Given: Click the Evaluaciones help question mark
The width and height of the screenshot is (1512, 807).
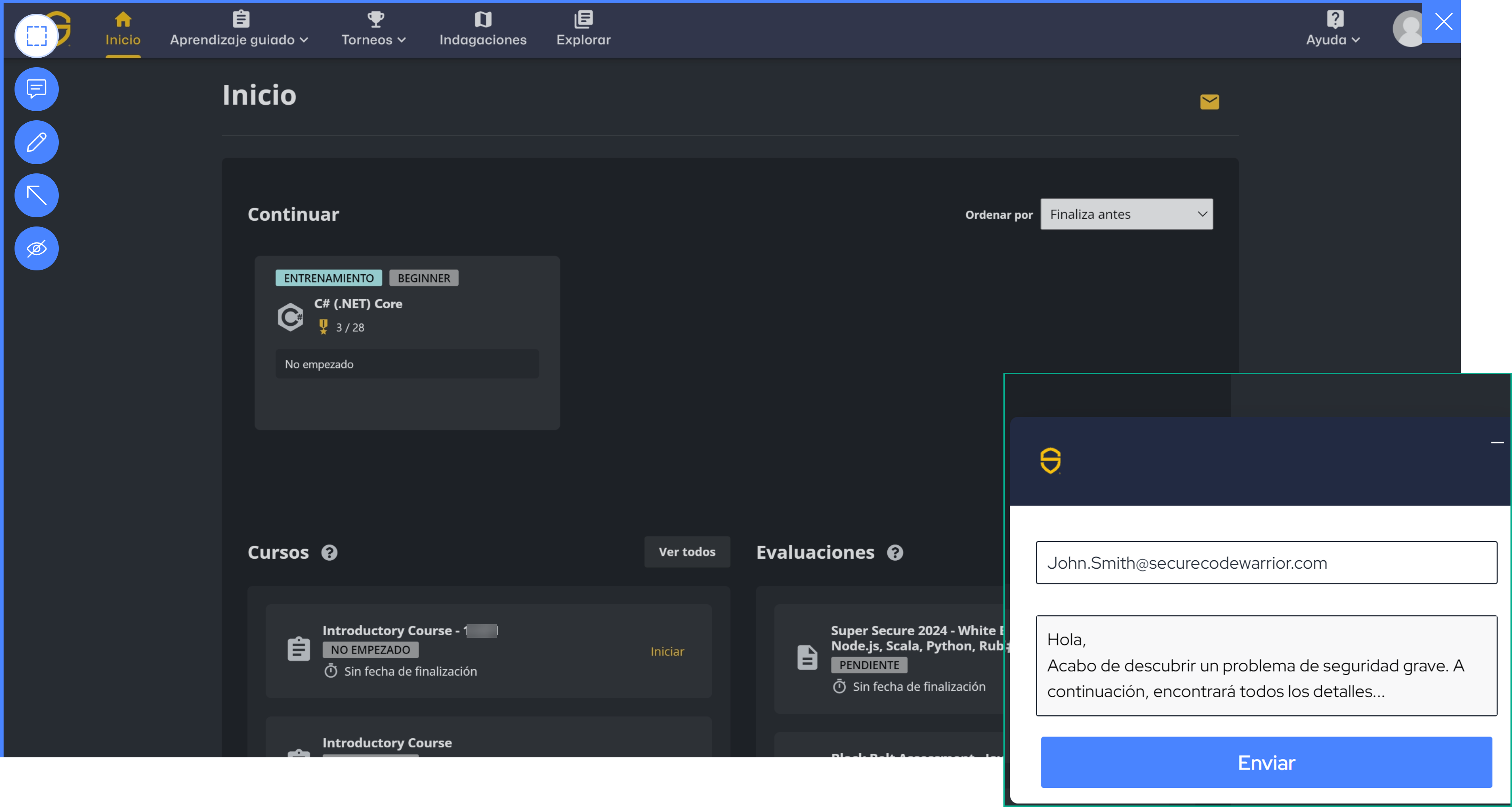Looking at the screenshot, I should coord(895,552).
